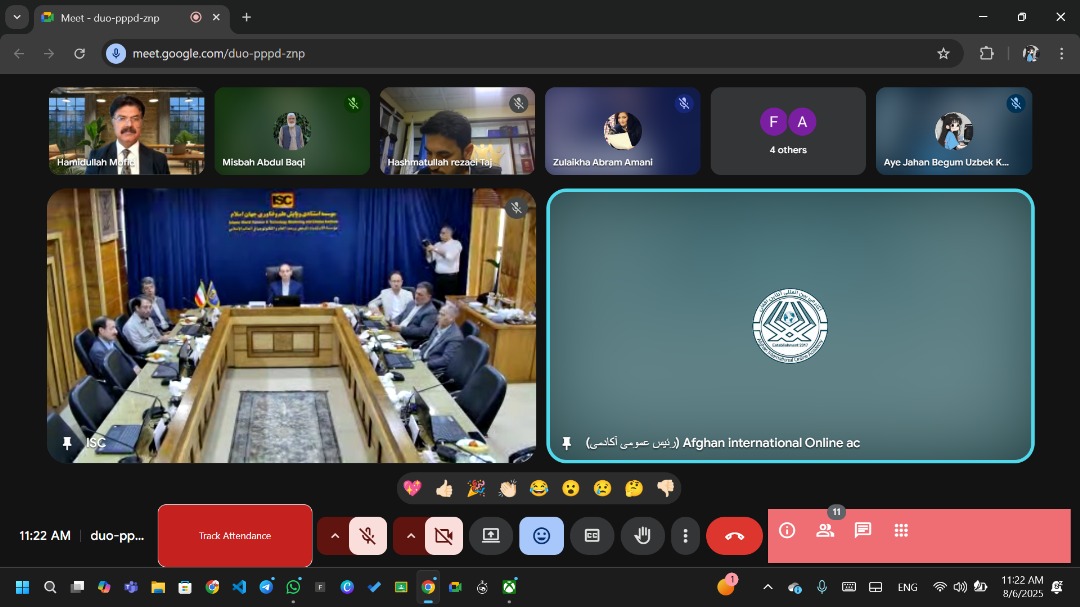Screen dimensions: 1080x607
Task: Expand video settings arrow beside camera
Action: pyautogui.click(x=410, y=536)
